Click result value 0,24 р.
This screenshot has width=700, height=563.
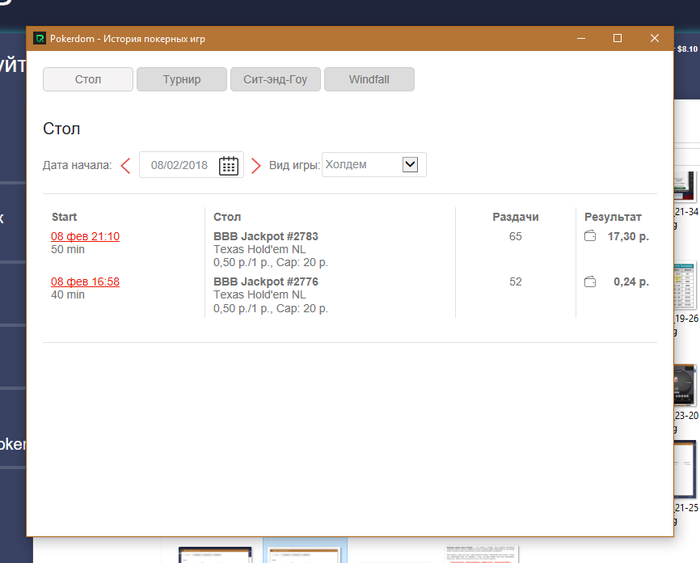(x=631, y=282)
